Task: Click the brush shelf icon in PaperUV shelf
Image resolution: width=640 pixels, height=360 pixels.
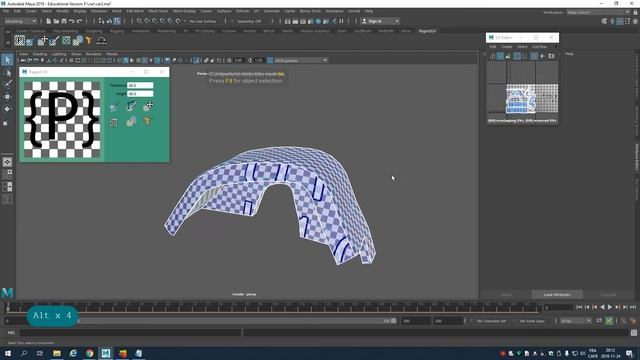Action: [x=54, y=40]
